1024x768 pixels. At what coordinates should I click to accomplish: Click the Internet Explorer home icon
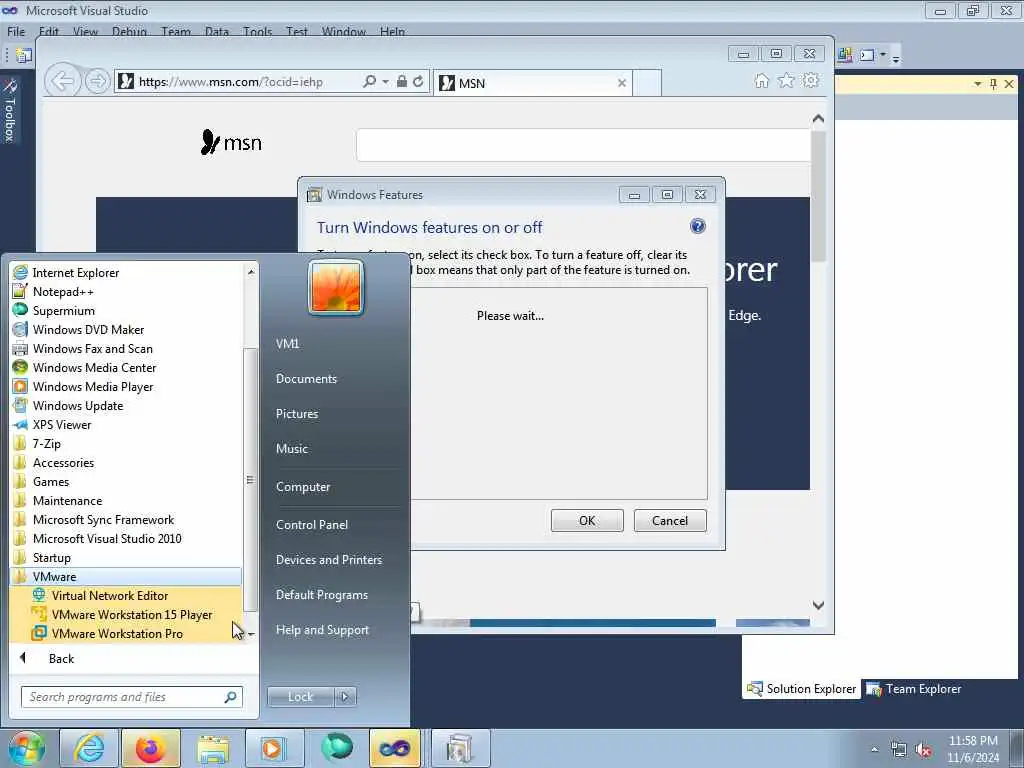click(761, 80)
